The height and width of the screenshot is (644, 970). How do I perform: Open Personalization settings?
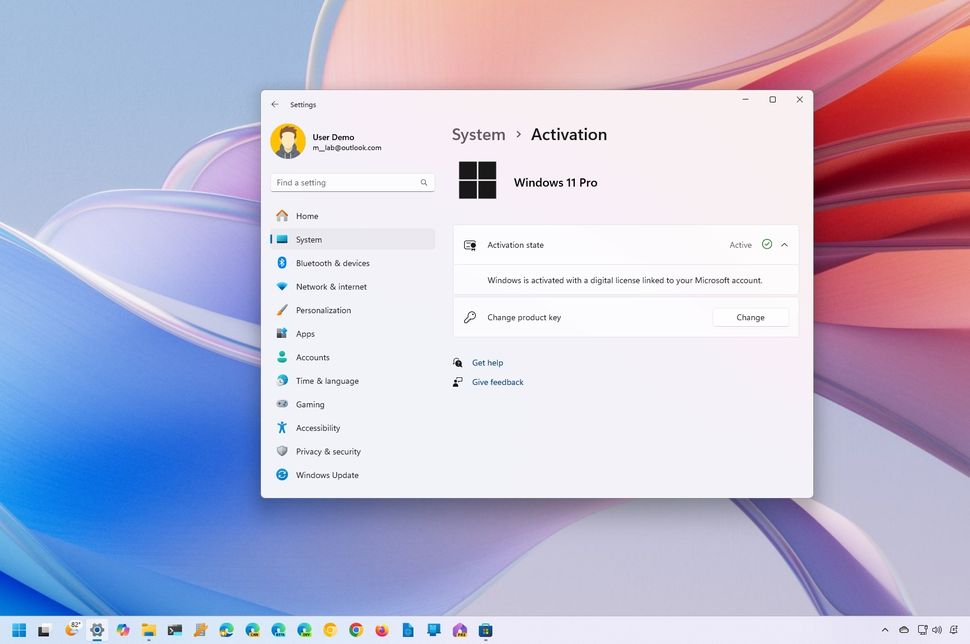point(322,310)
